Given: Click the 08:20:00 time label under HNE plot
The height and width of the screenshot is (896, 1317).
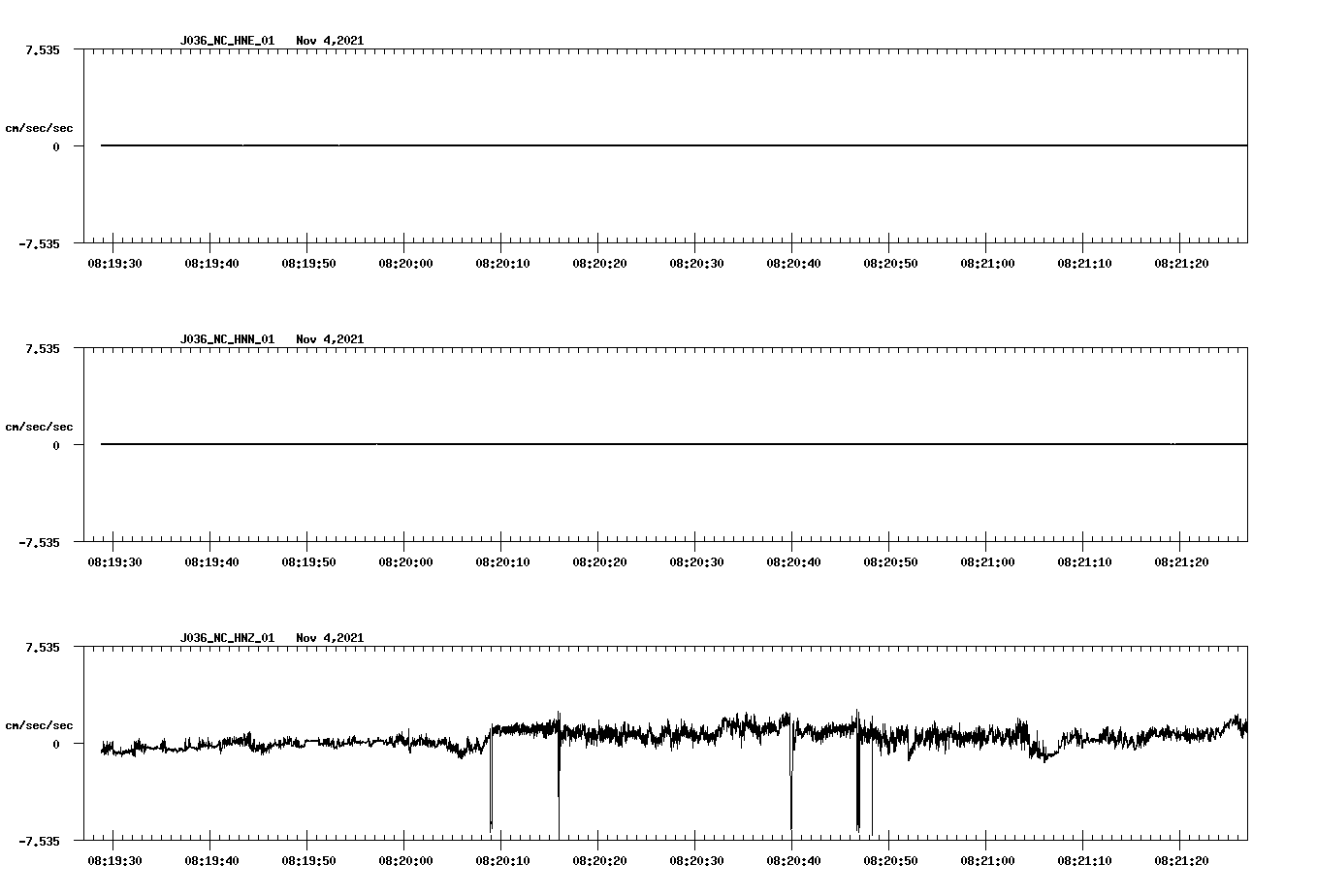Looking at the screenshot, I should 405,263.
